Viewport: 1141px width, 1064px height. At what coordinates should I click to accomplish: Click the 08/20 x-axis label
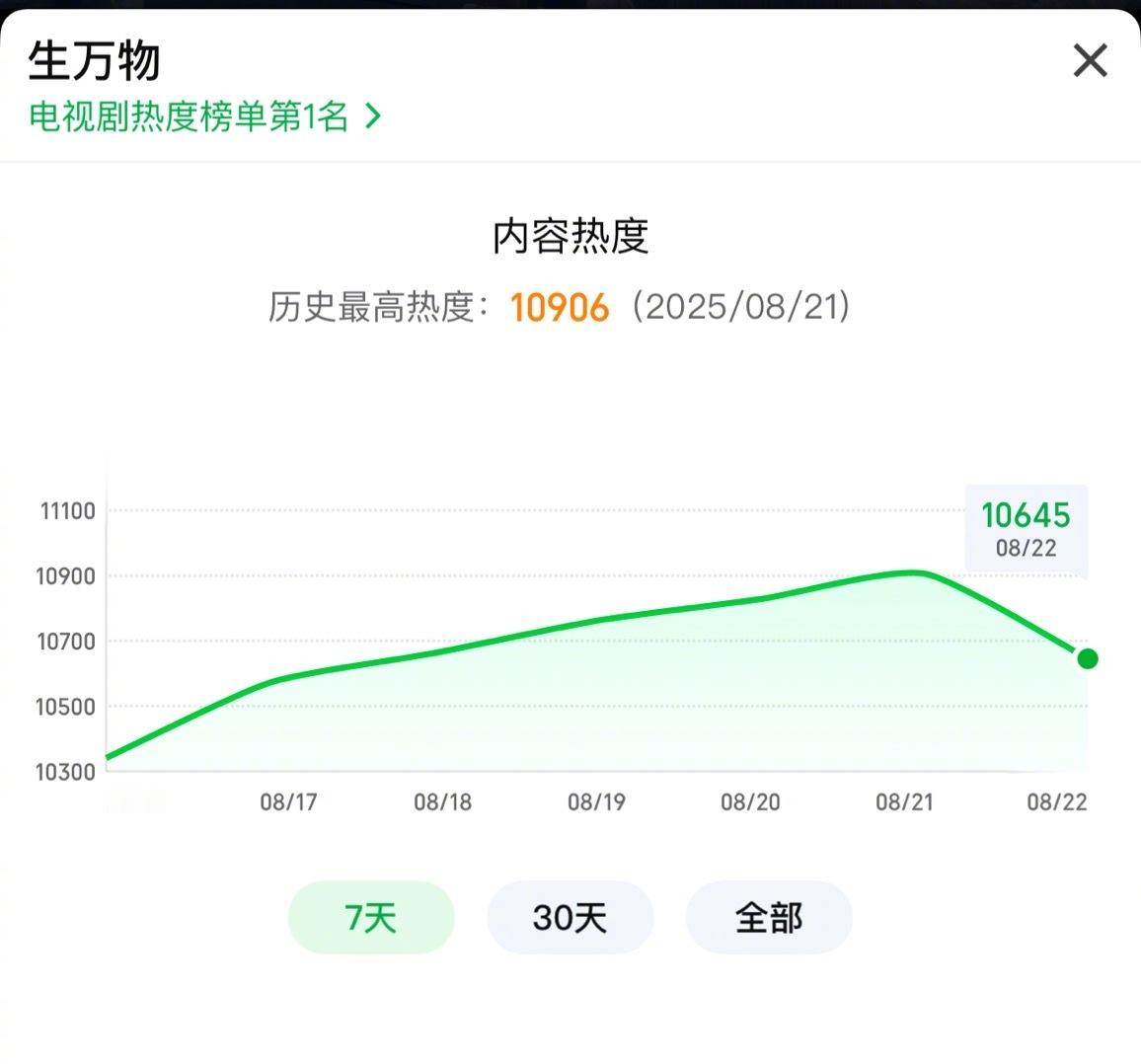[750, 802]
